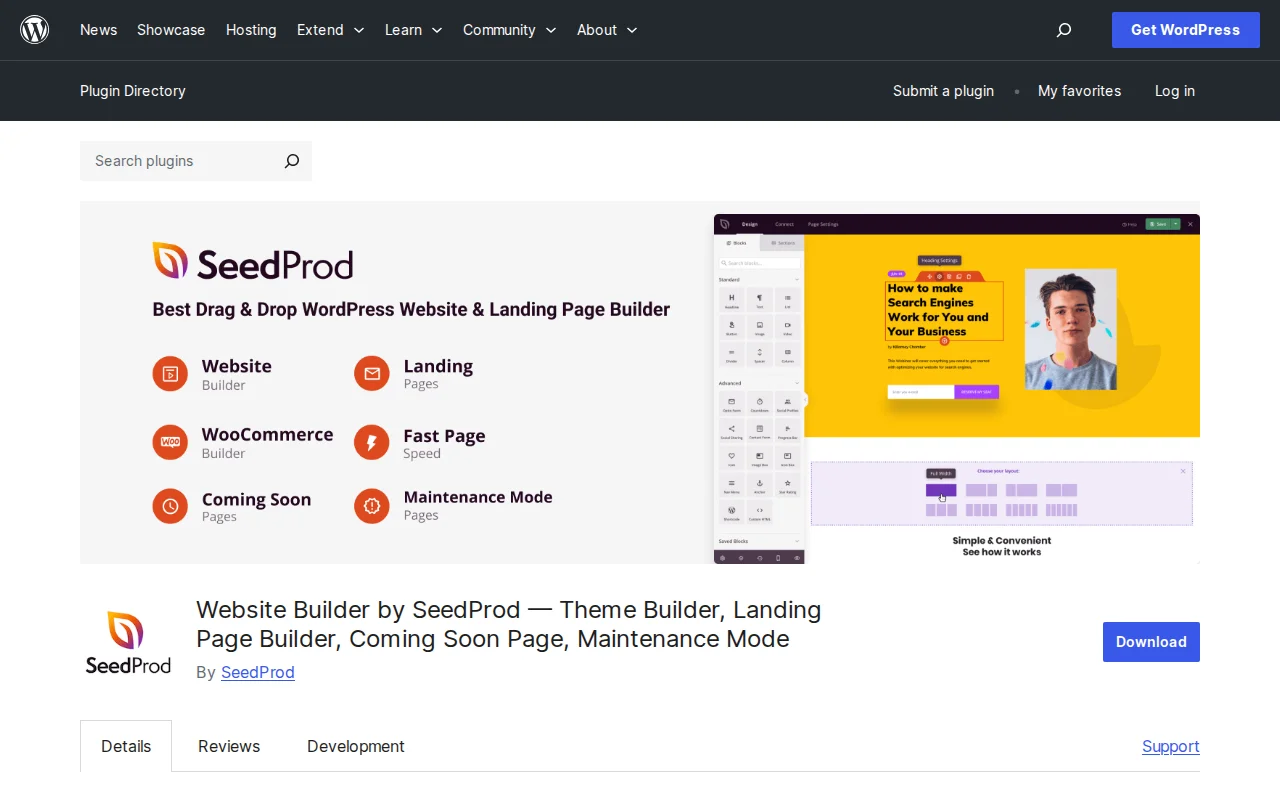1280x800 pixels.
Task: Click inside the Search plugins field
Action: tap(170, 161)
